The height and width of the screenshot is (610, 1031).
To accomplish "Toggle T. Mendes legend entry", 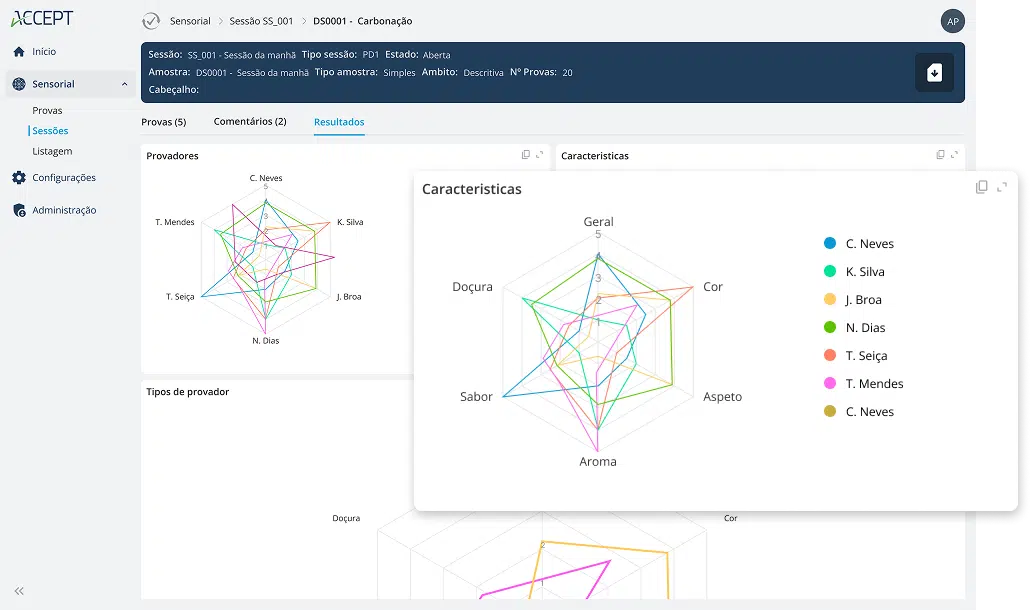I will point(863,384).
